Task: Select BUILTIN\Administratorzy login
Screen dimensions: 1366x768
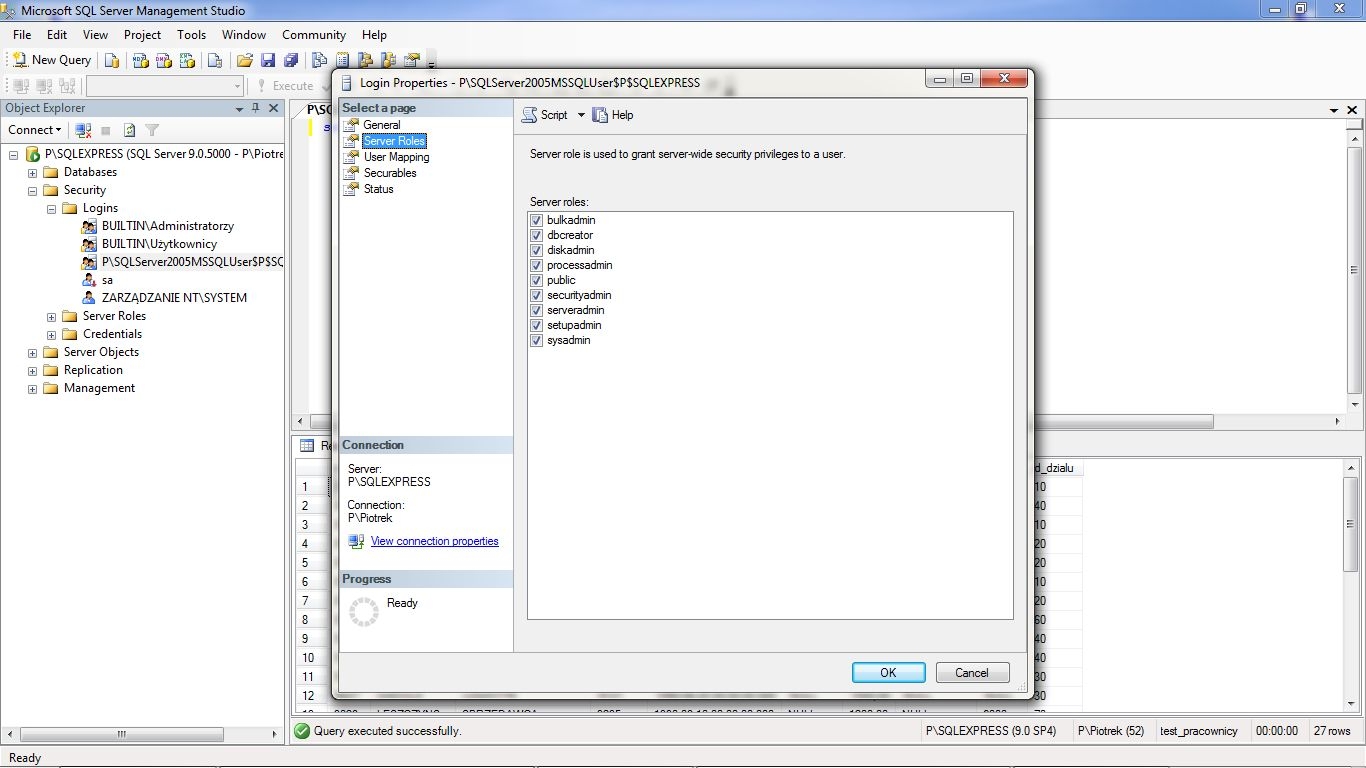Action: 168,226
